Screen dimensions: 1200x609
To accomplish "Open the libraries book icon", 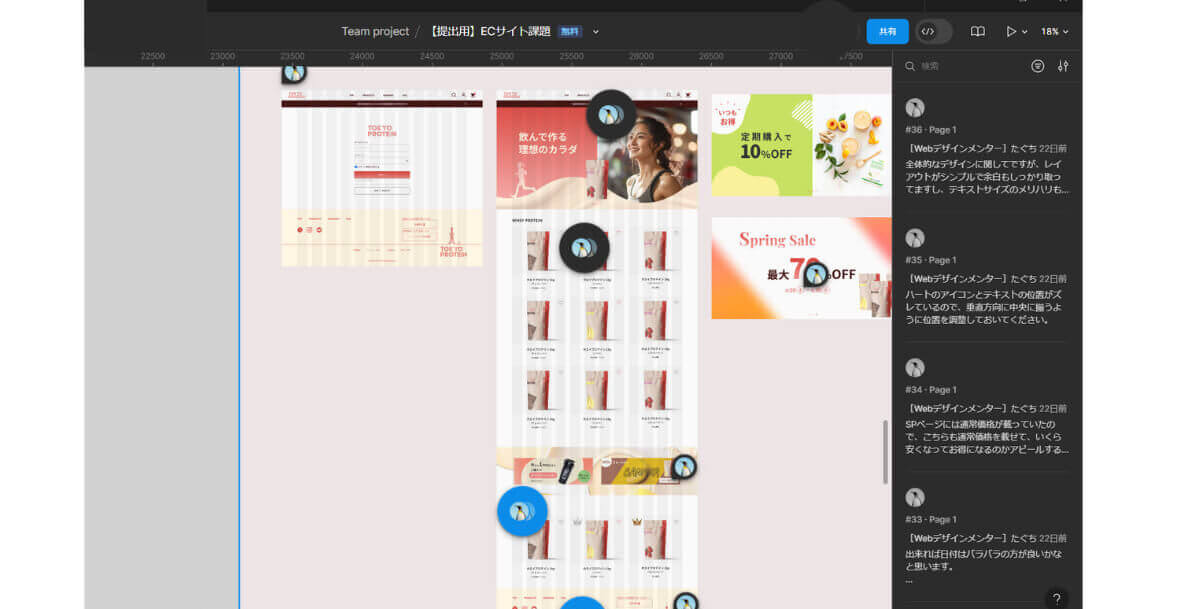I will point(978,31).
